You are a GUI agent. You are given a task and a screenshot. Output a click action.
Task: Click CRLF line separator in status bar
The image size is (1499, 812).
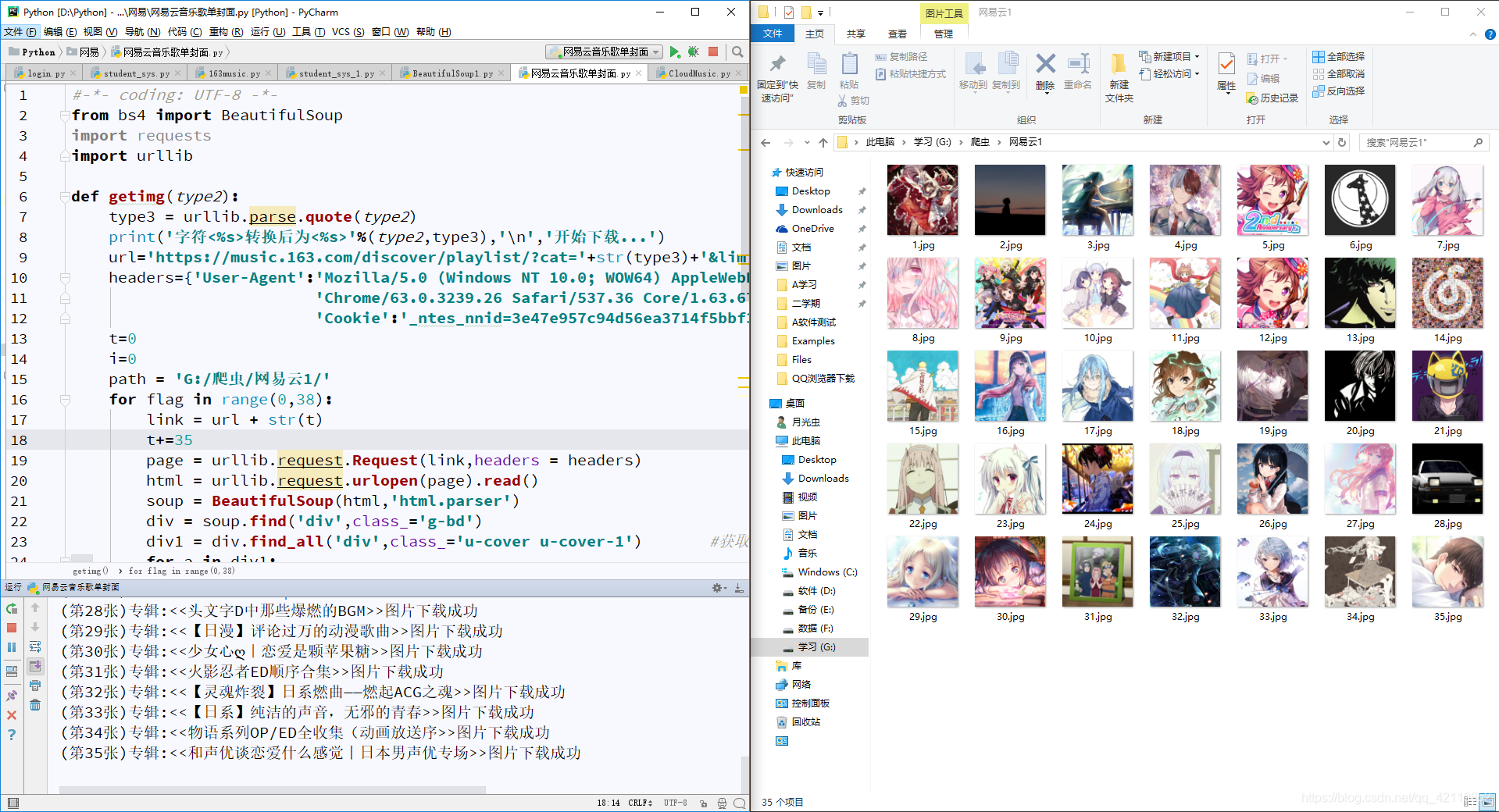coord(640,803)
